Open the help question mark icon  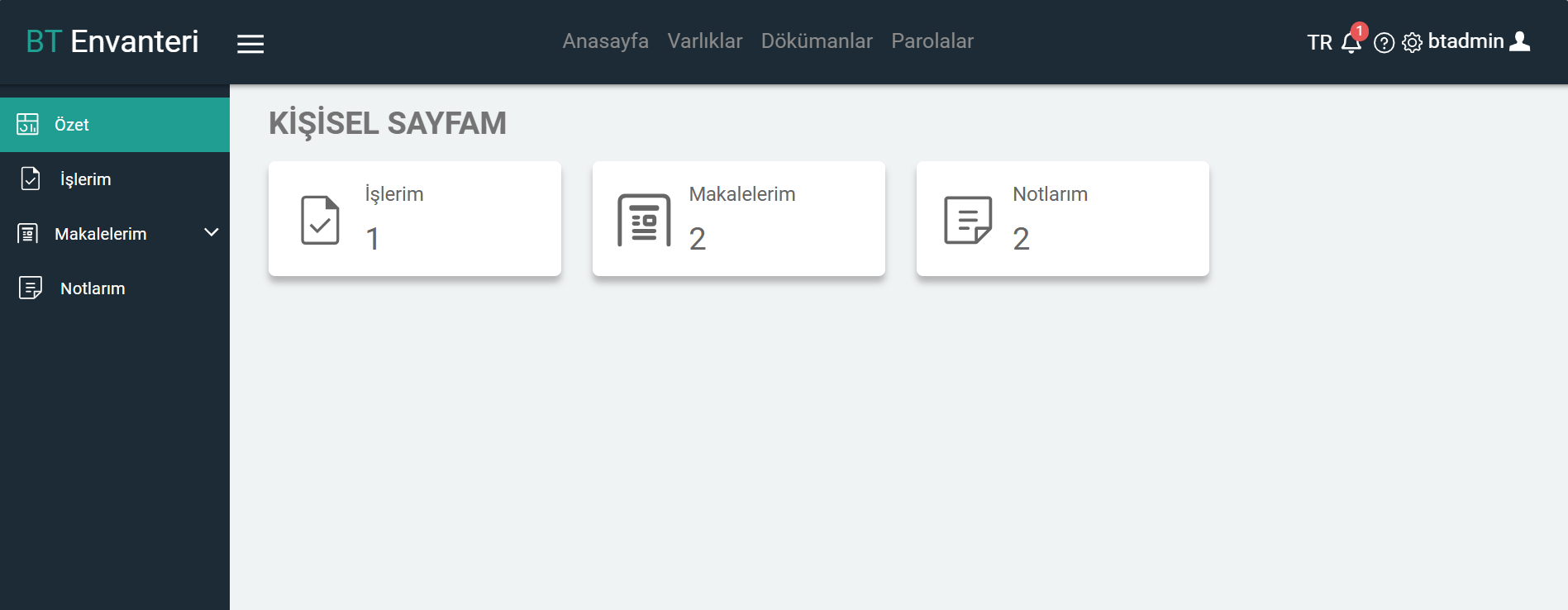1384,43
